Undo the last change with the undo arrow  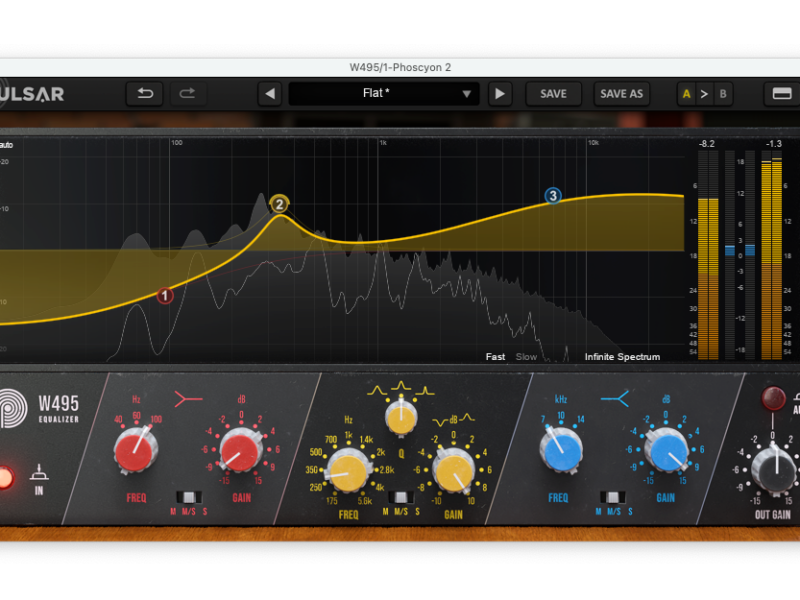(x=145, y=94)
